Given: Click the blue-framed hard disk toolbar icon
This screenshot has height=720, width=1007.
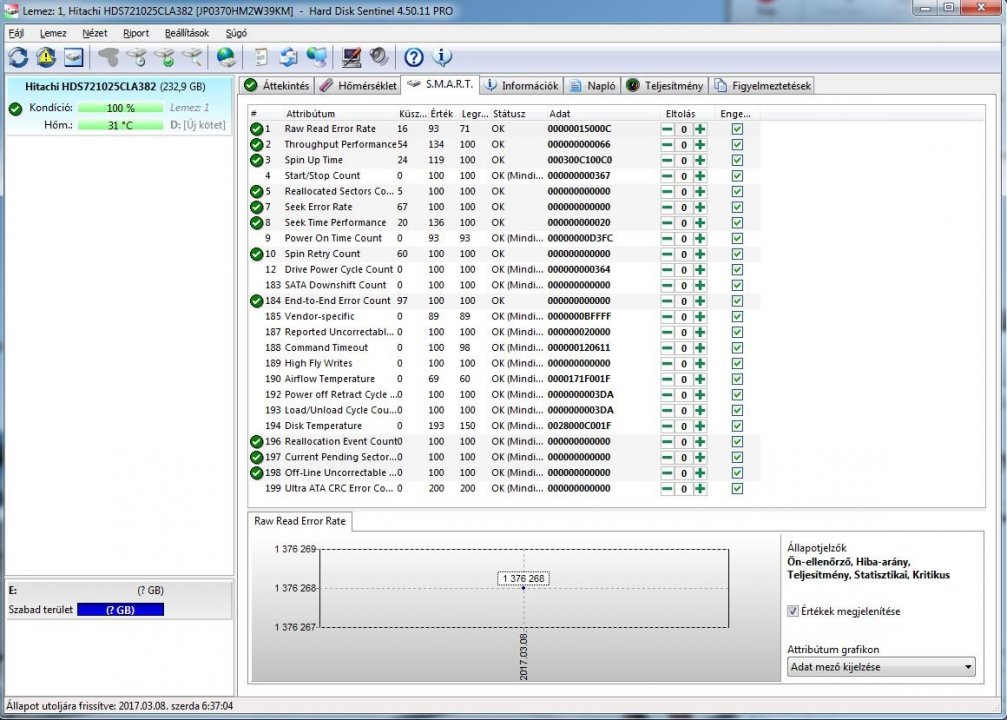Looking at the screenshot, I should (x=73, y=58).
